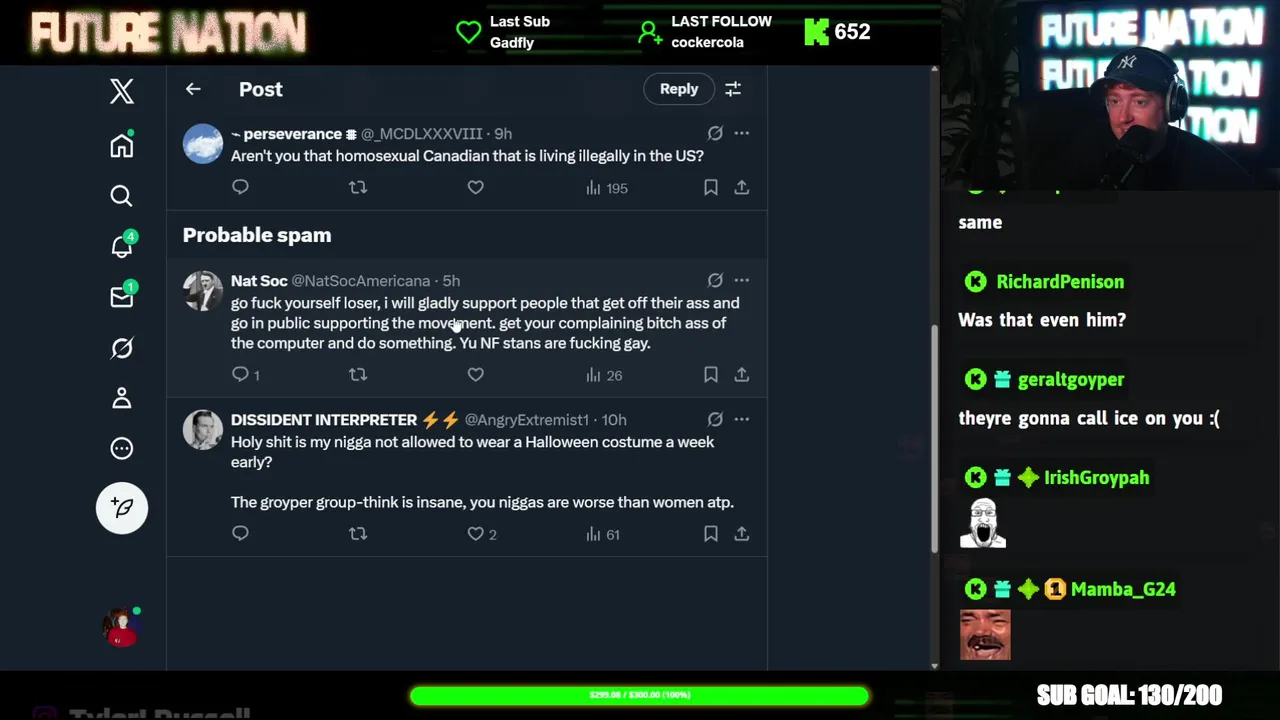
Task: Open Grok icon in sidebar
Action: point(121,348)
